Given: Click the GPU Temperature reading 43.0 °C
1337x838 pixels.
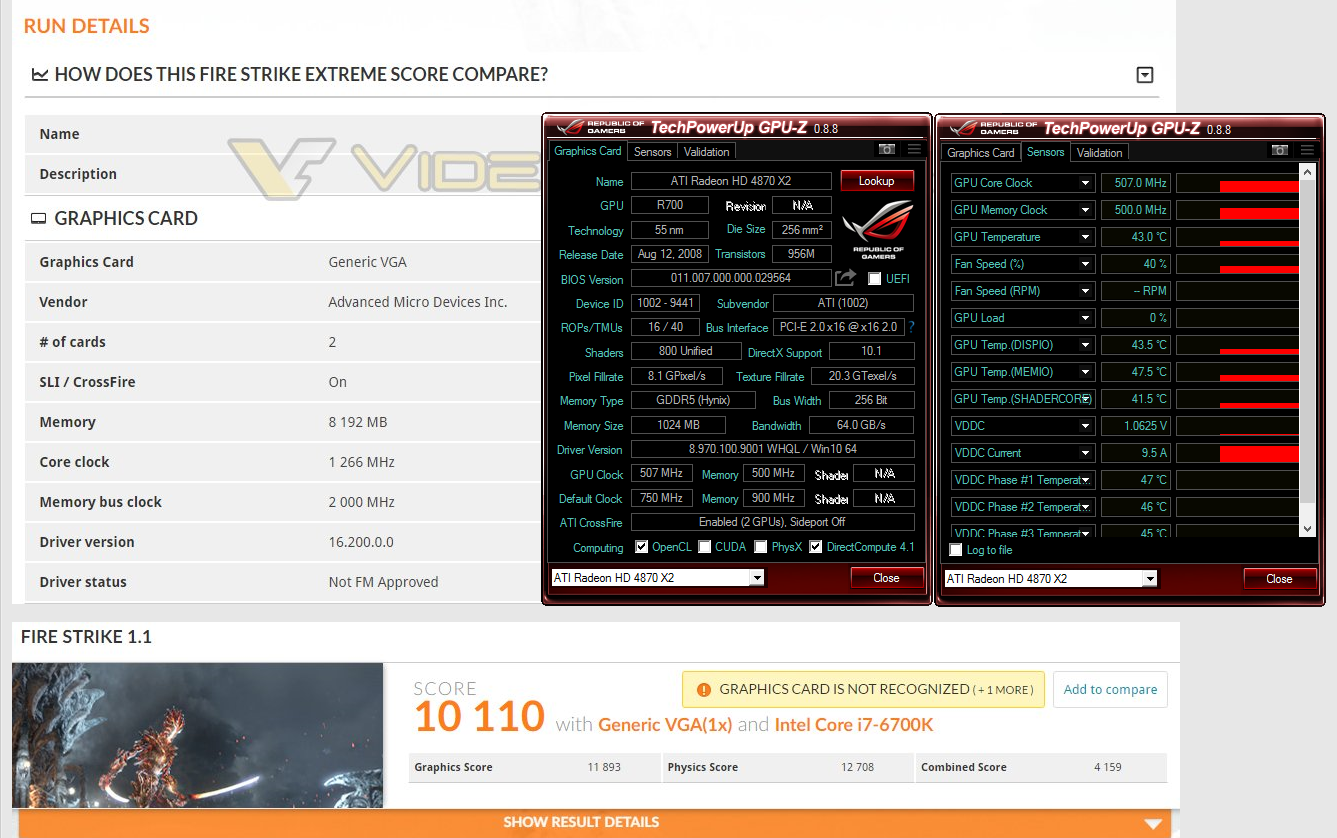Looking at the screenshot, I should (1135, 237).
